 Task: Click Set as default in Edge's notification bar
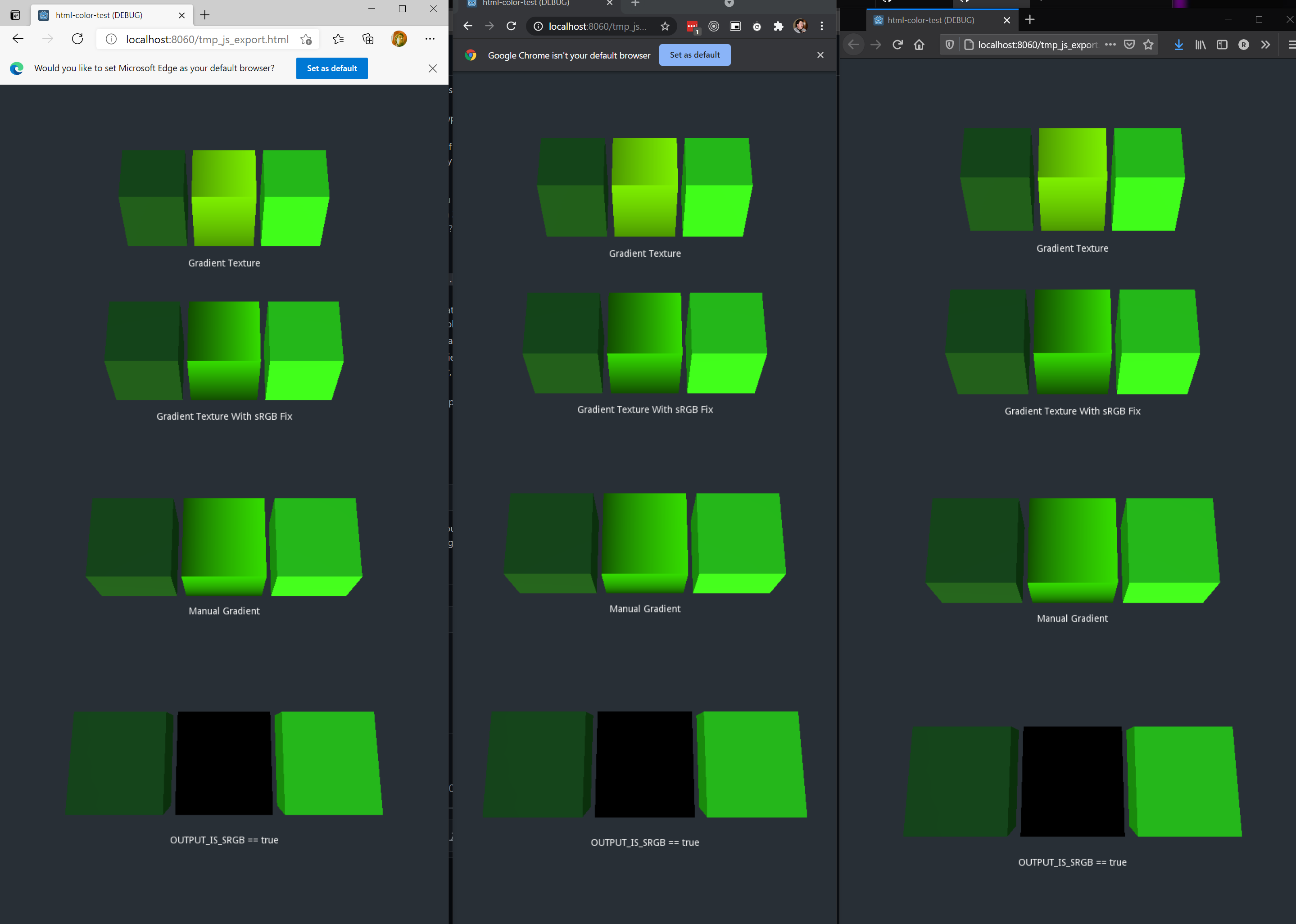click(x=331, y=68)
